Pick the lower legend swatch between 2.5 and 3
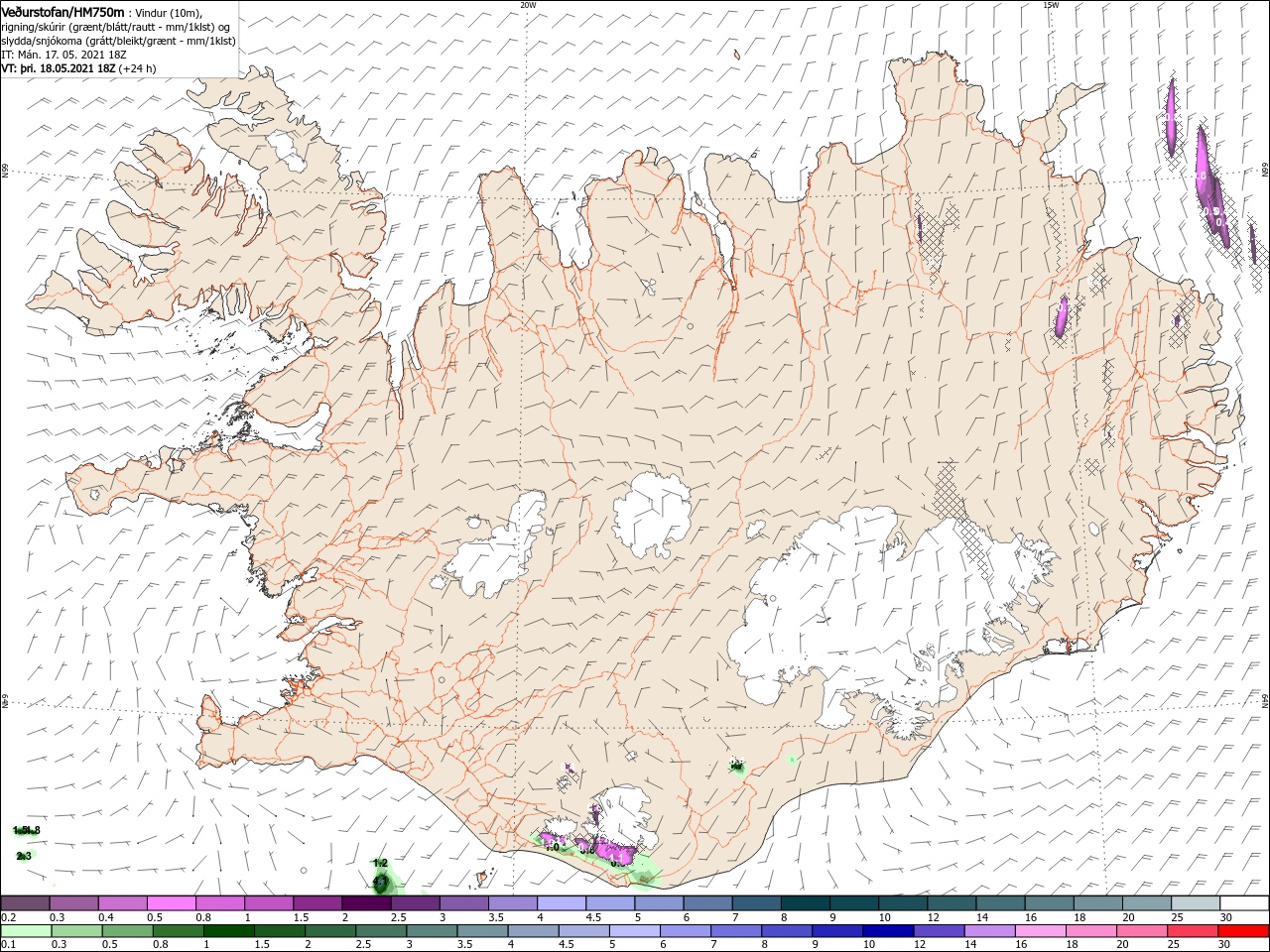1270x952 pixels. 380,931
